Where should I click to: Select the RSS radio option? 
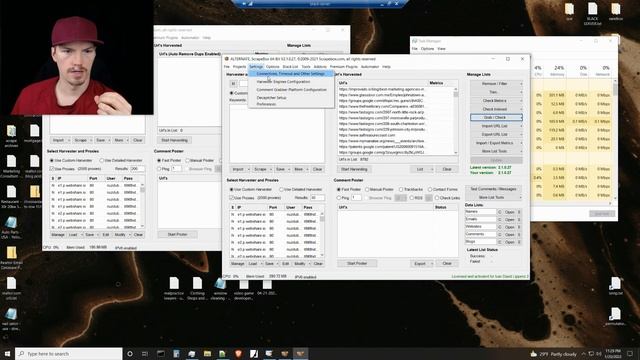416,198
